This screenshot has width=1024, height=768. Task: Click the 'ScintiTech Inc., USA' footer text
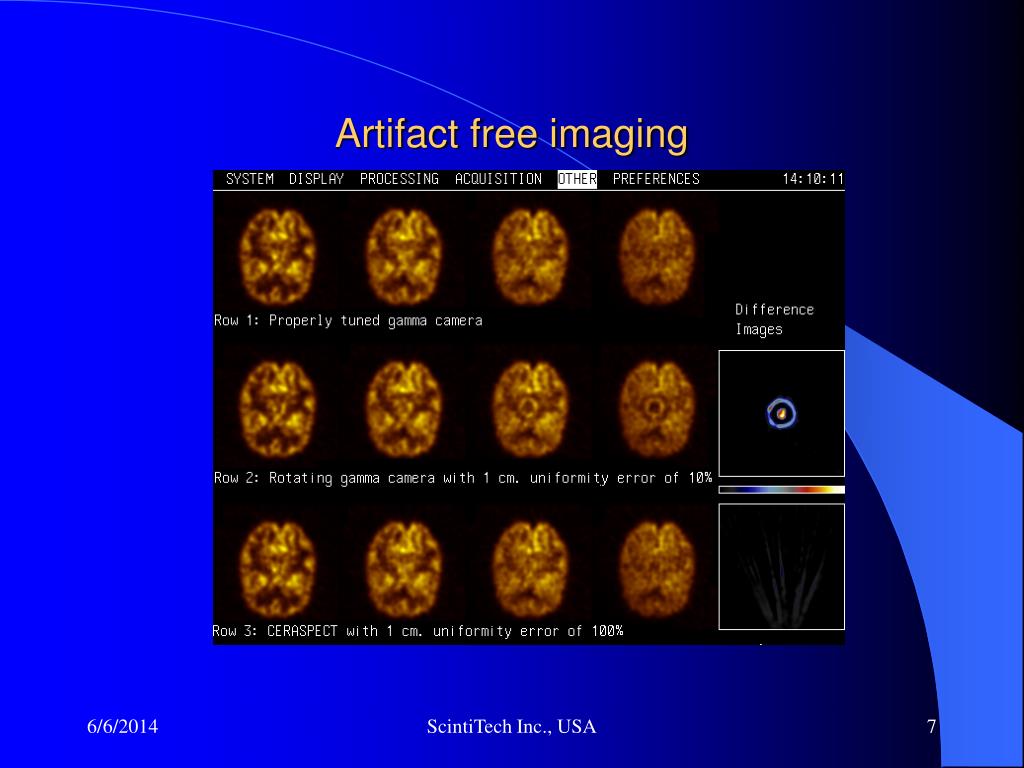pyautogui.click(x=511, y=726)
